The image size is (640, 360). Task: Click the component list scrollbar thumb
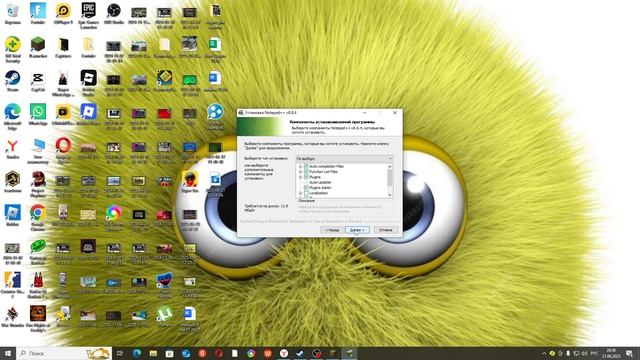(390, 178)
